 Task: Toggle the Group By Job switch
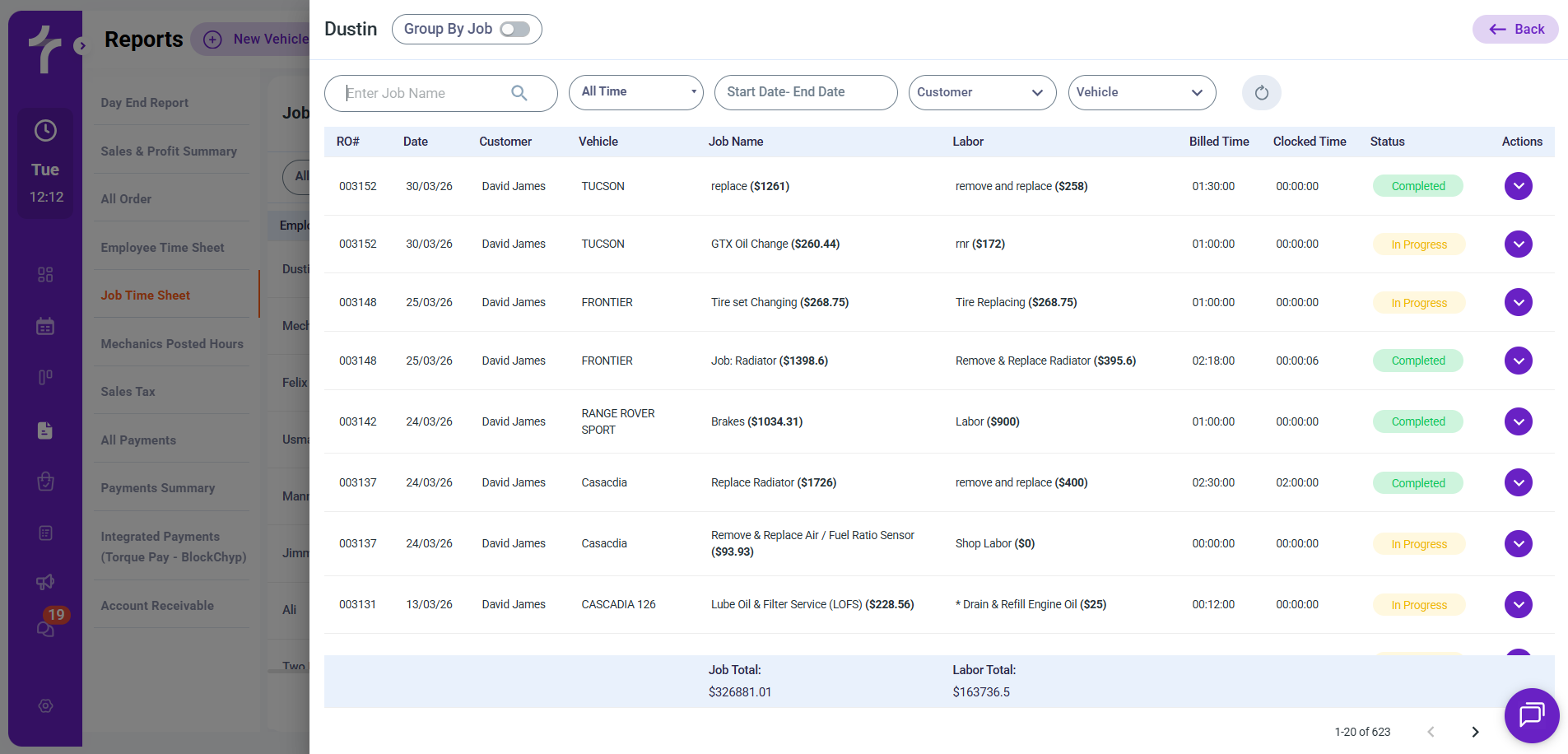(515, 30)
